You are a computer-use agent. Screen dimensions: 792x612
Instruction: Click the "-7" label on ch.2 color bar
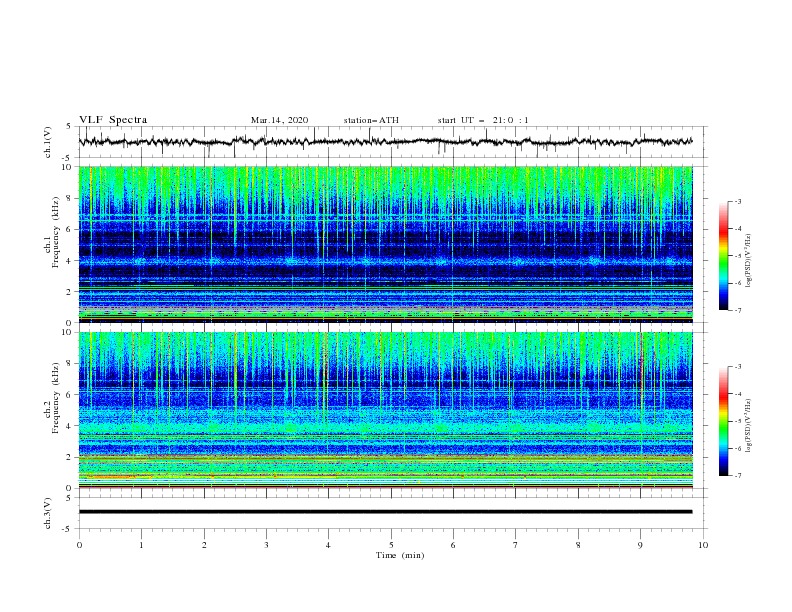pos(737,476)
